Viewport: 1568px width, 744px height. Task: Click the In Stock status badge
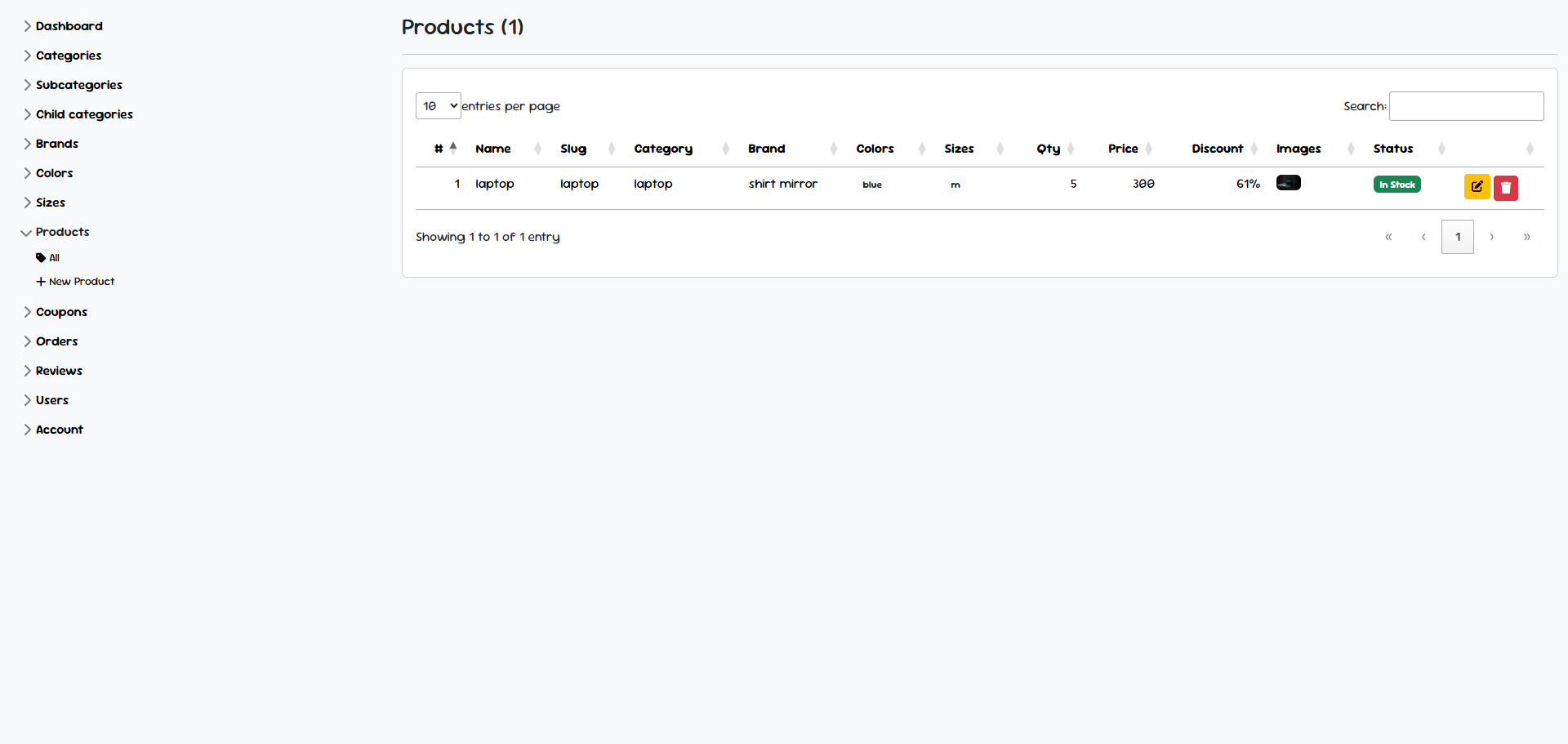[1397, 185]
